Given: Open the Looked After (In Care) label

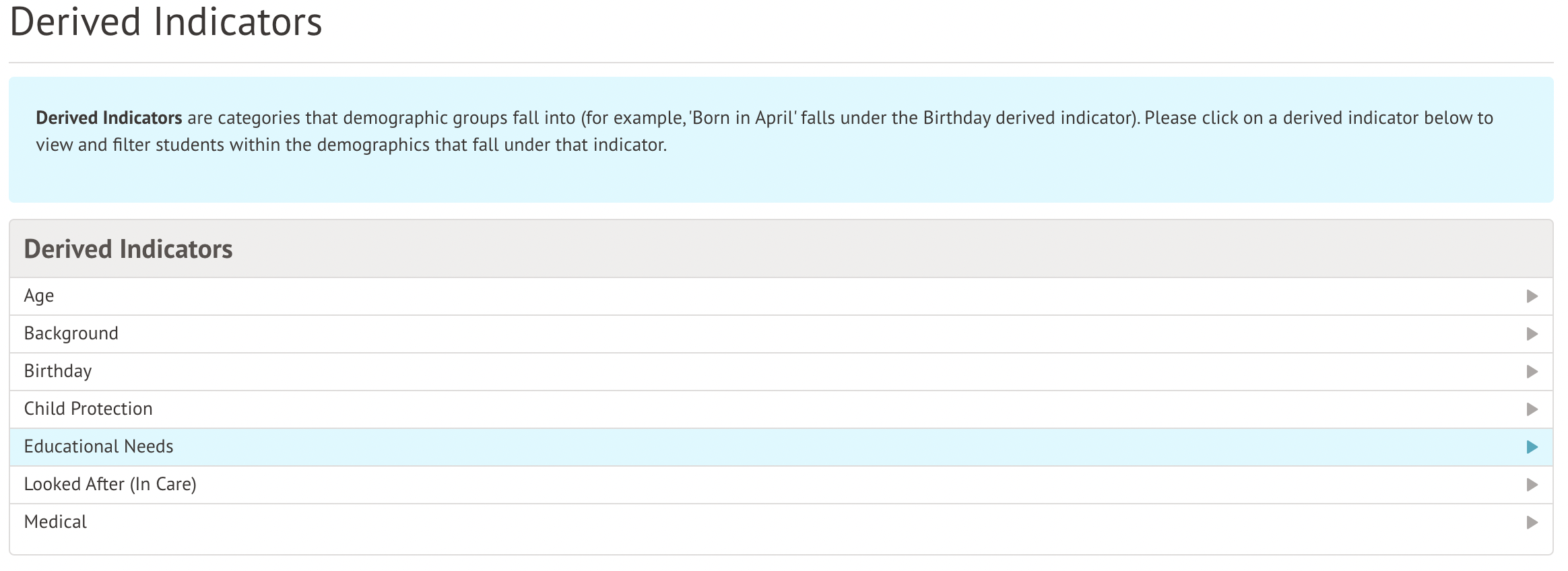Looking at the screenshot, I should (110, 485).
